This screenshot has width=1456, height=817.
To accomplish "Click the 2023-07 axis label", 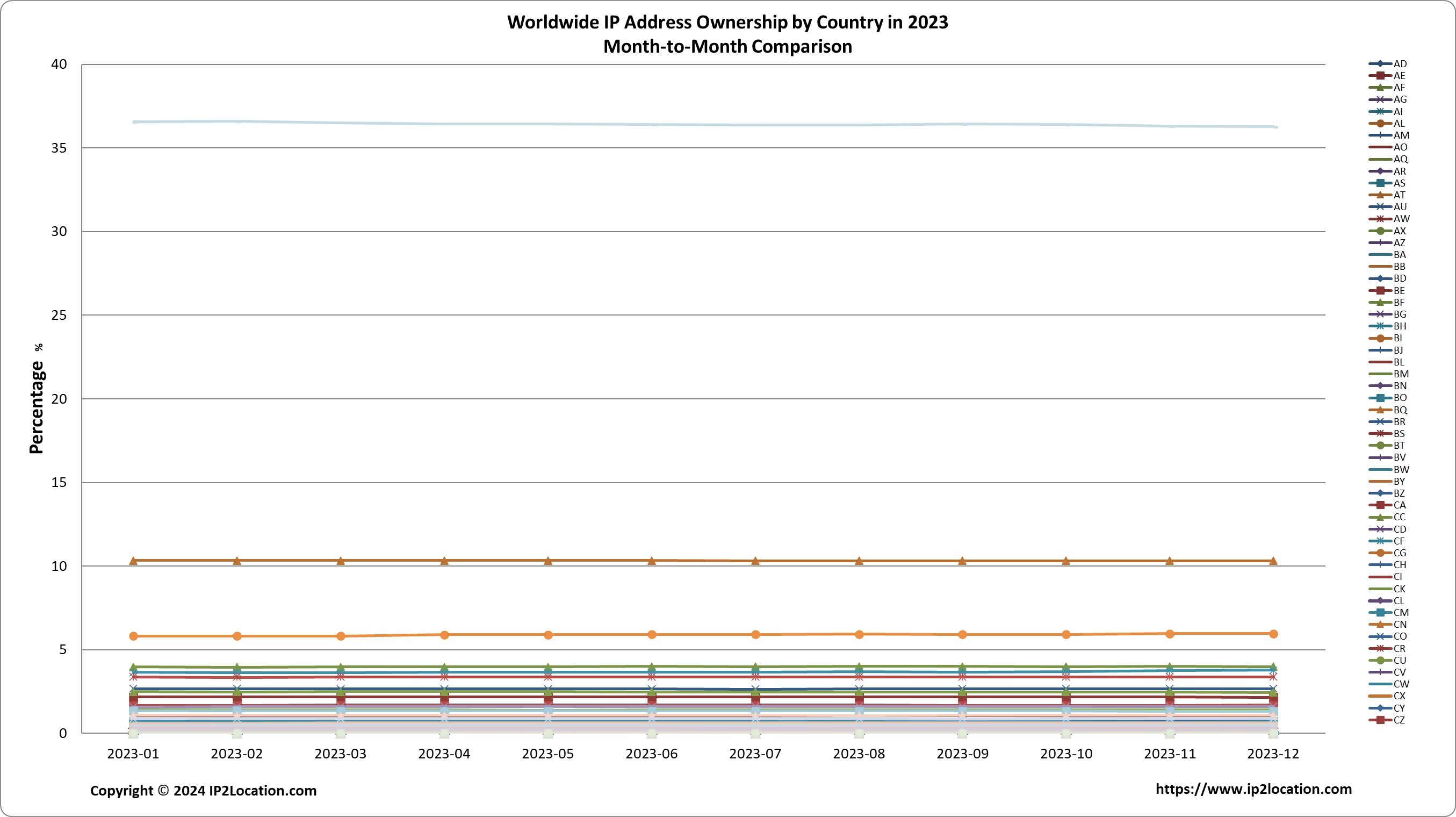I will click(755, 754).
